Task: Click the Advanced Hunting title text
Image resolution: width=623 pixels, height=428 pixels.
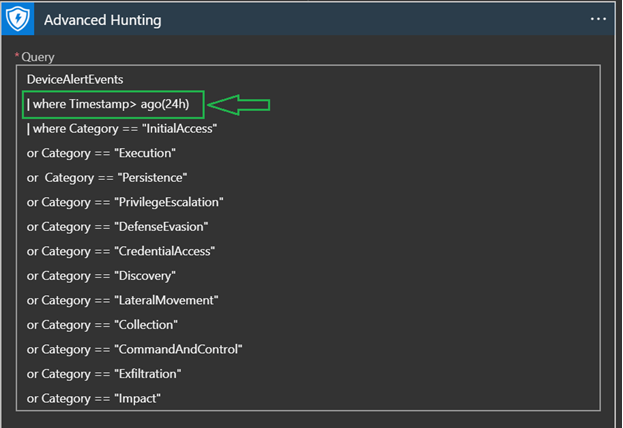Action: [x=103, y=20]
